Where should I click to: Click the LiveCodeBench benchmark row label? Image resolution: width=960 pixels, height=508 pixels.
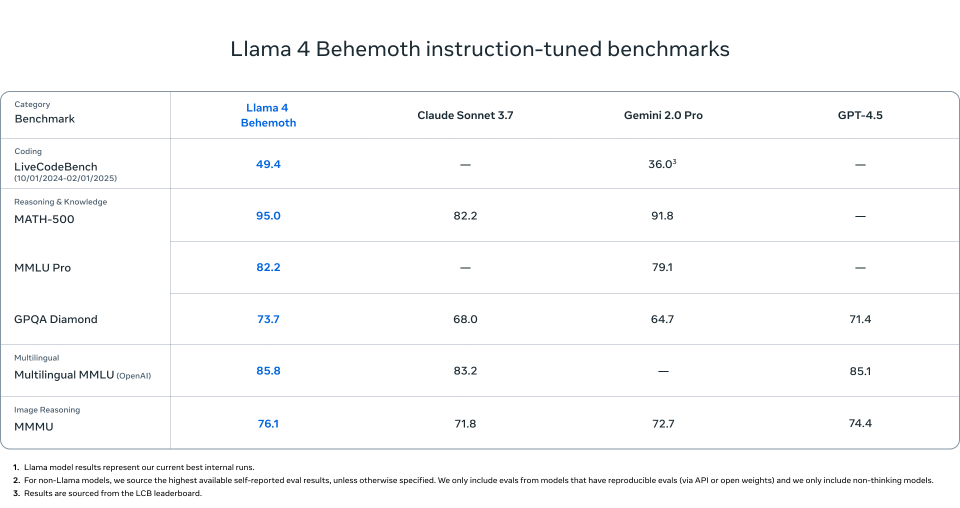point(56,166)
